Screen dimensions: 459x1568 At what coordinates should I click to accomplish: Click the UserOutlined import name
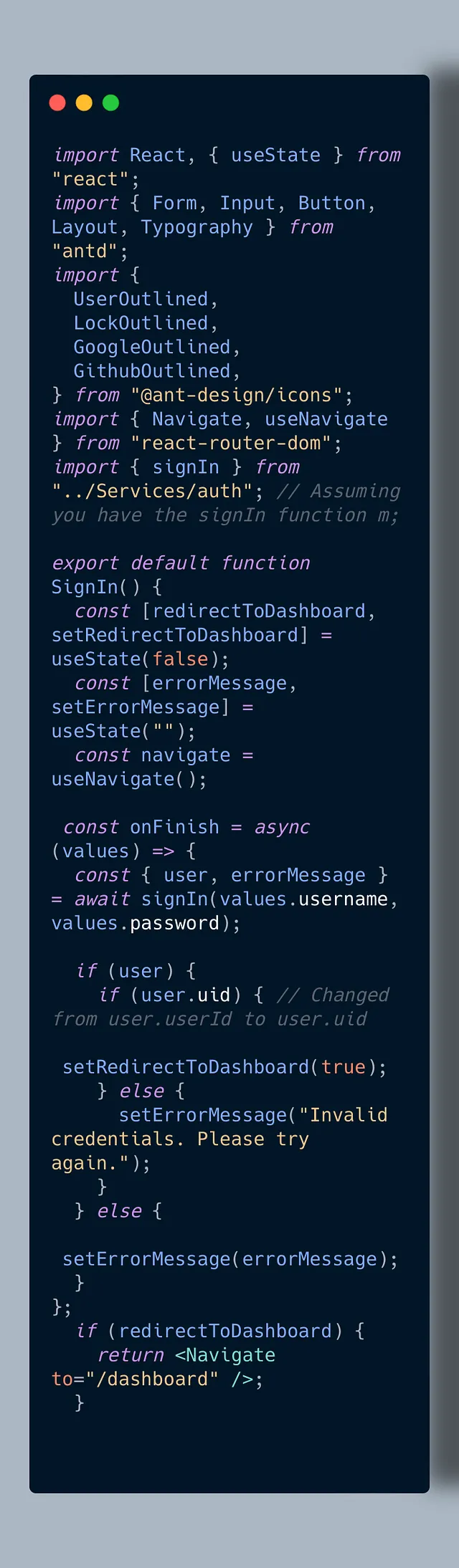(x=141, y=300)
